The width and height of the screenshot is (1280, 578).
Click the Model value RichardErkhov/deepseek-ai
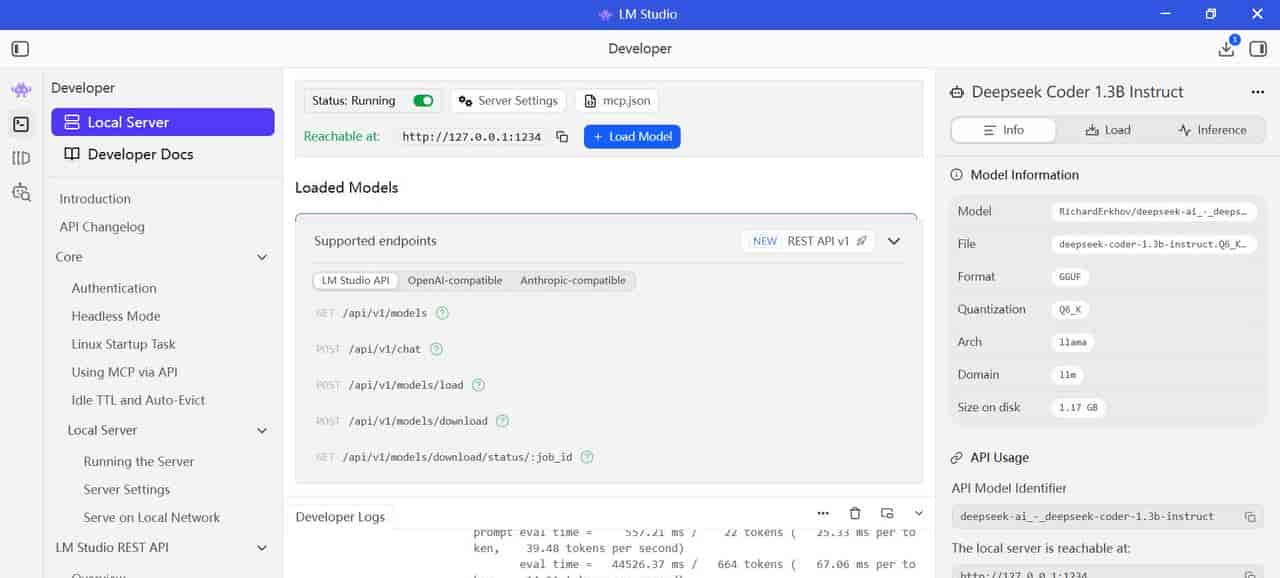coord(1154,212)
